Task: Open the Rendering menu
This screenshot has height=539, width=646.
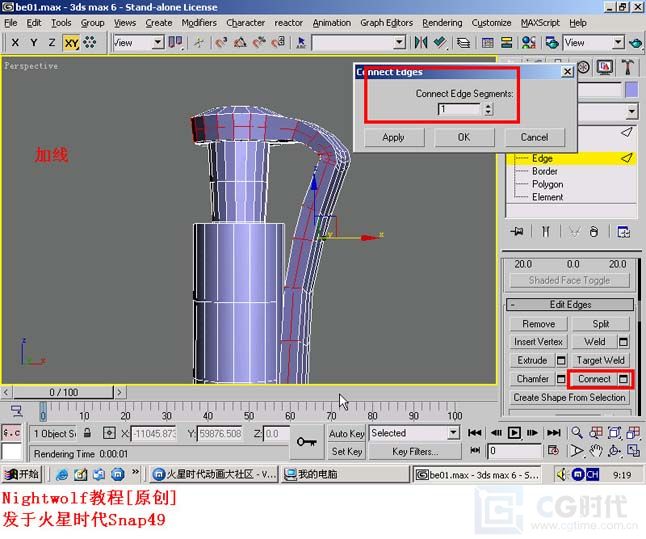Action: tap(442, 23)
